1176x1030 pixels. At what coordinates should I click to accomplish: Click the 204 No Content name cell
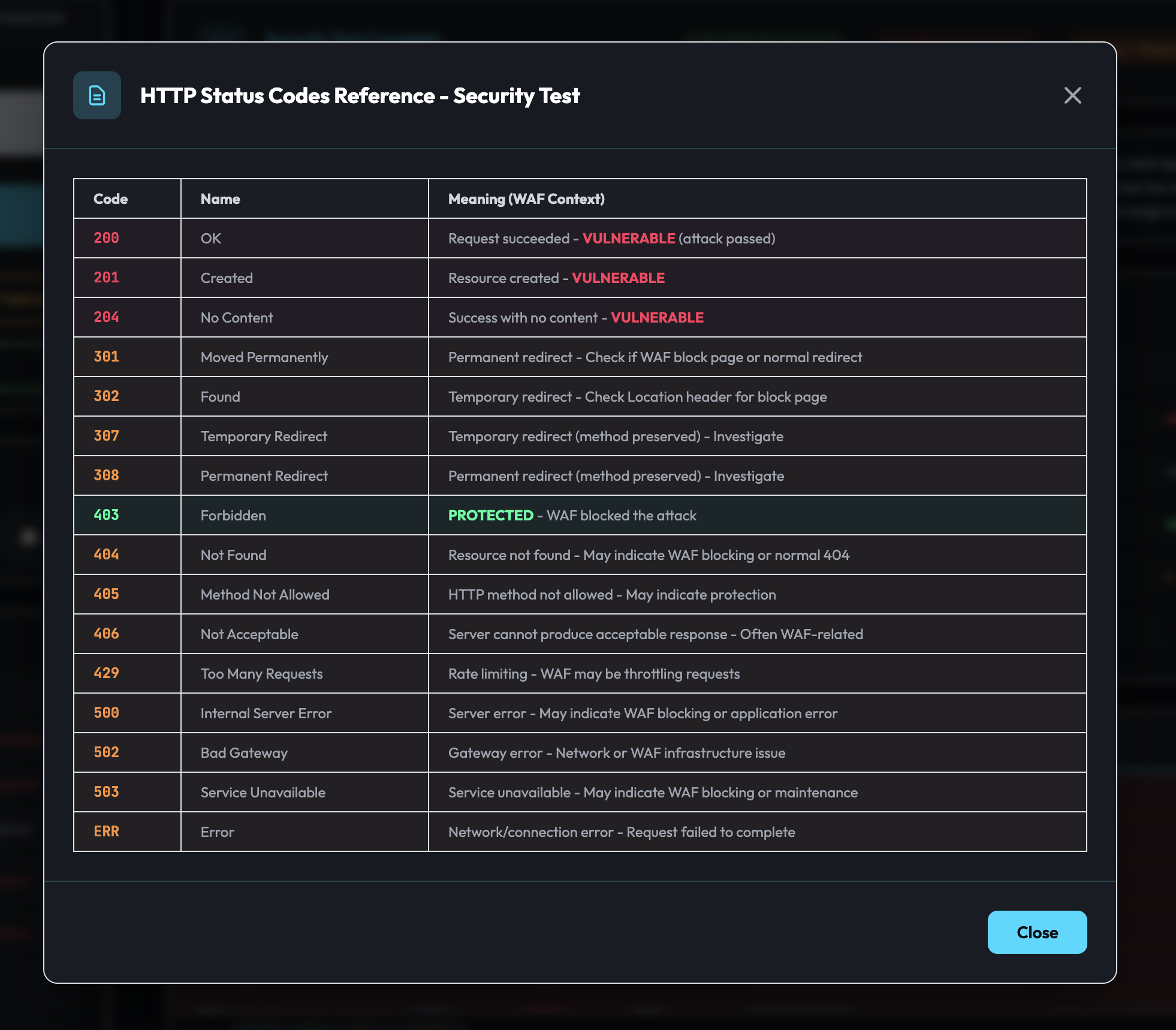pyautogui.click(x=237, y=318)
